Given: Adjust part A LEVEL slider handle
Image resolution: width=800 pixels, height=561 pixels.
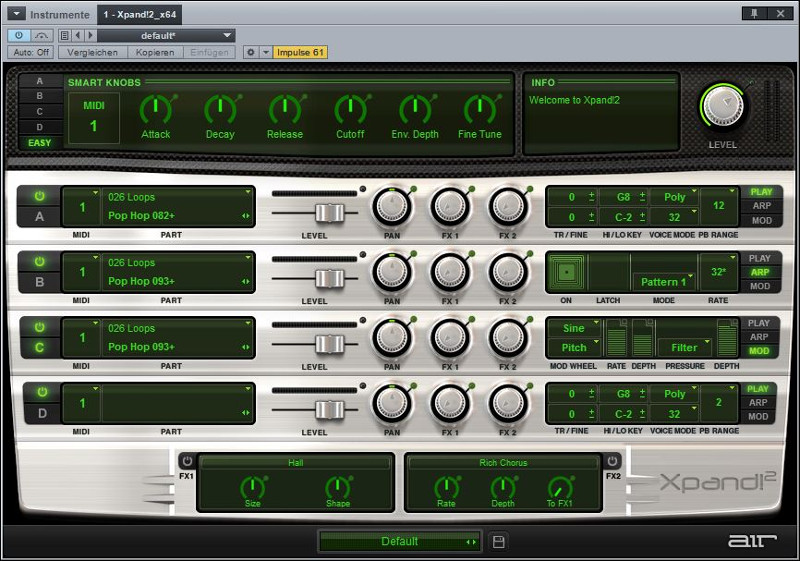Looking at the screenshot, I should pyautogui.click(x=330, y=213).
